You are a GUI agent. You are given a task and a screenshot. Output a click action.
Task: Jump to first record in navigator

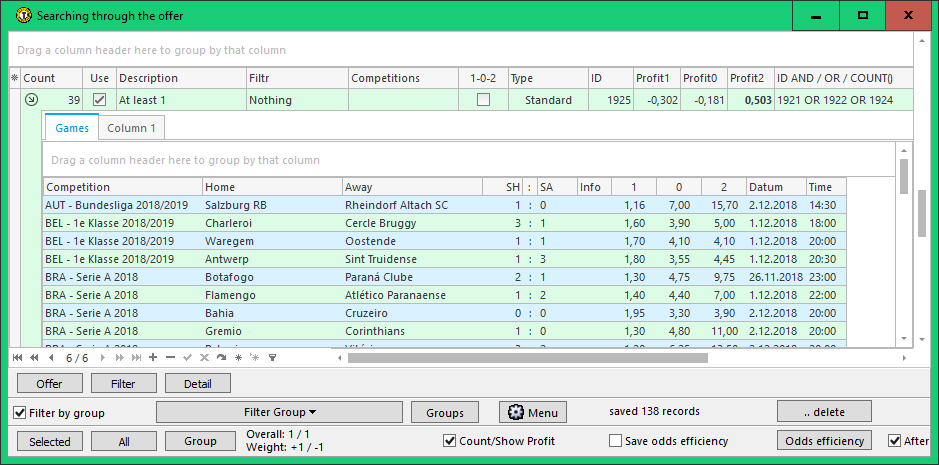[x=17, y=357]
